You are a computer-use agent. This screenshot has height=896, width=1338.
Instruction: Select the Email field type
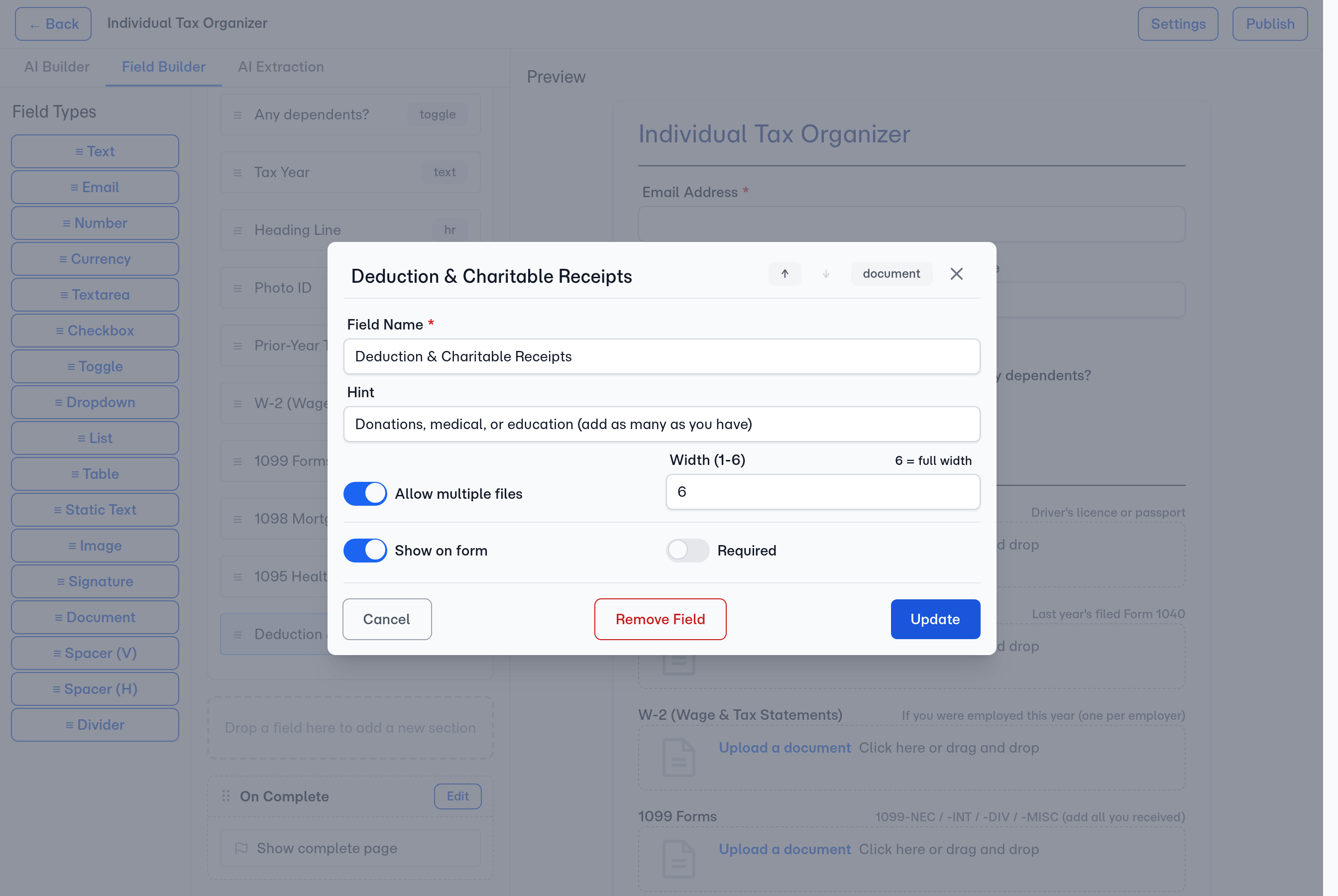(x=95, y=188)
